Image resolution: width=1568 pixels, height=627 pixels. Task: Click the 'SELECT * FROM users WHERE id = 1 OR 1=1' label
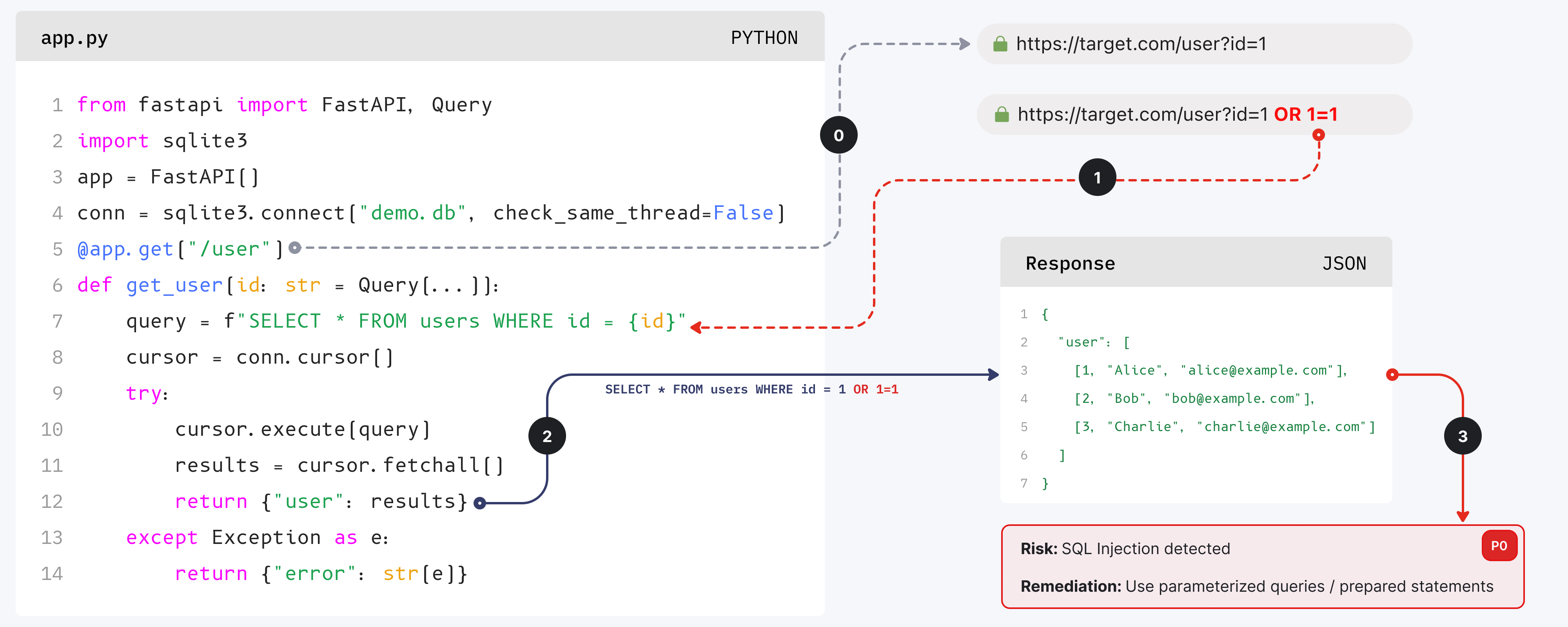click(x=751, y=389)
